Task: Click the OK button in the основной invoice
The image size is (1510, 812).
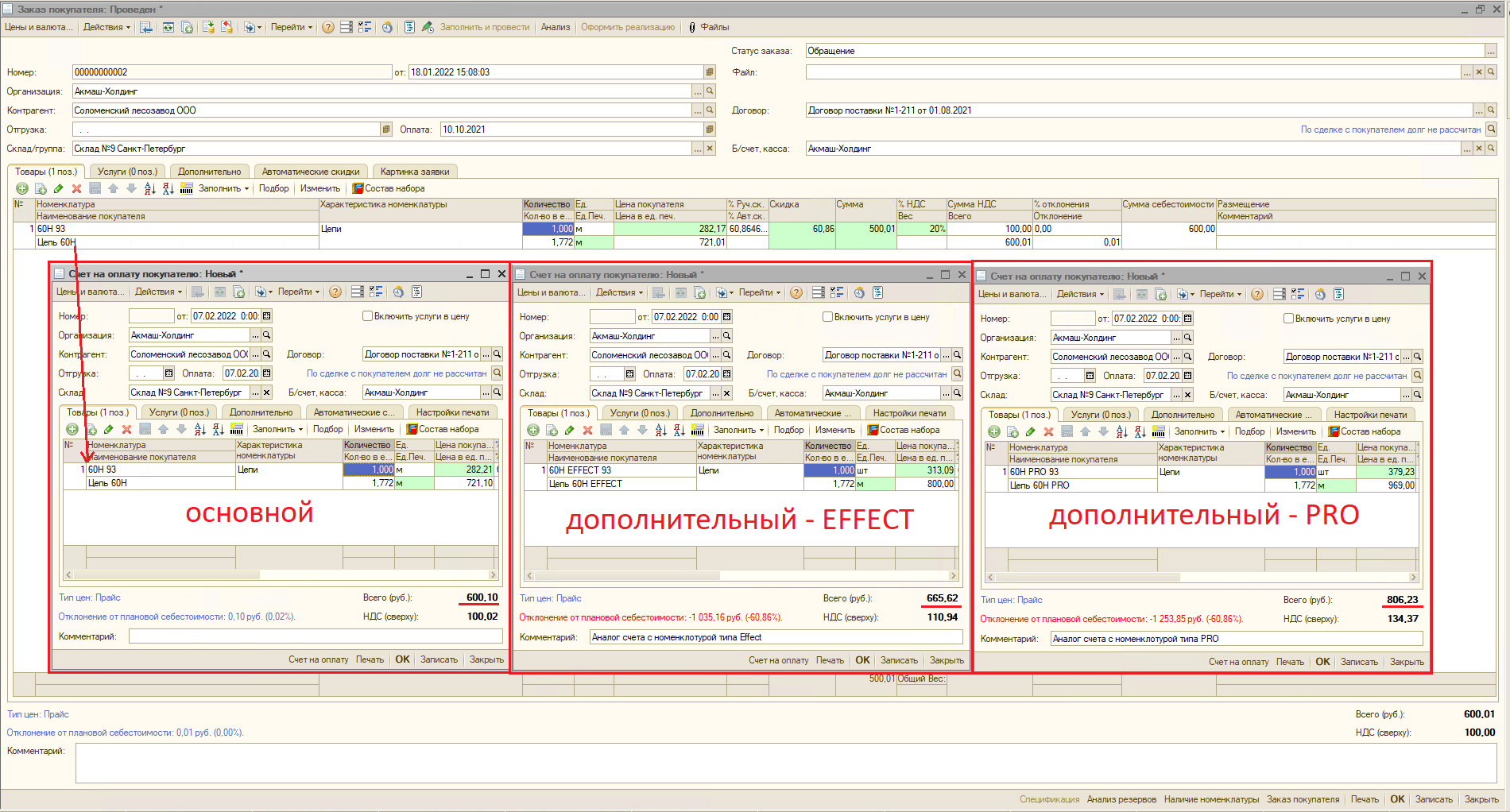Action: coord(403,659)
